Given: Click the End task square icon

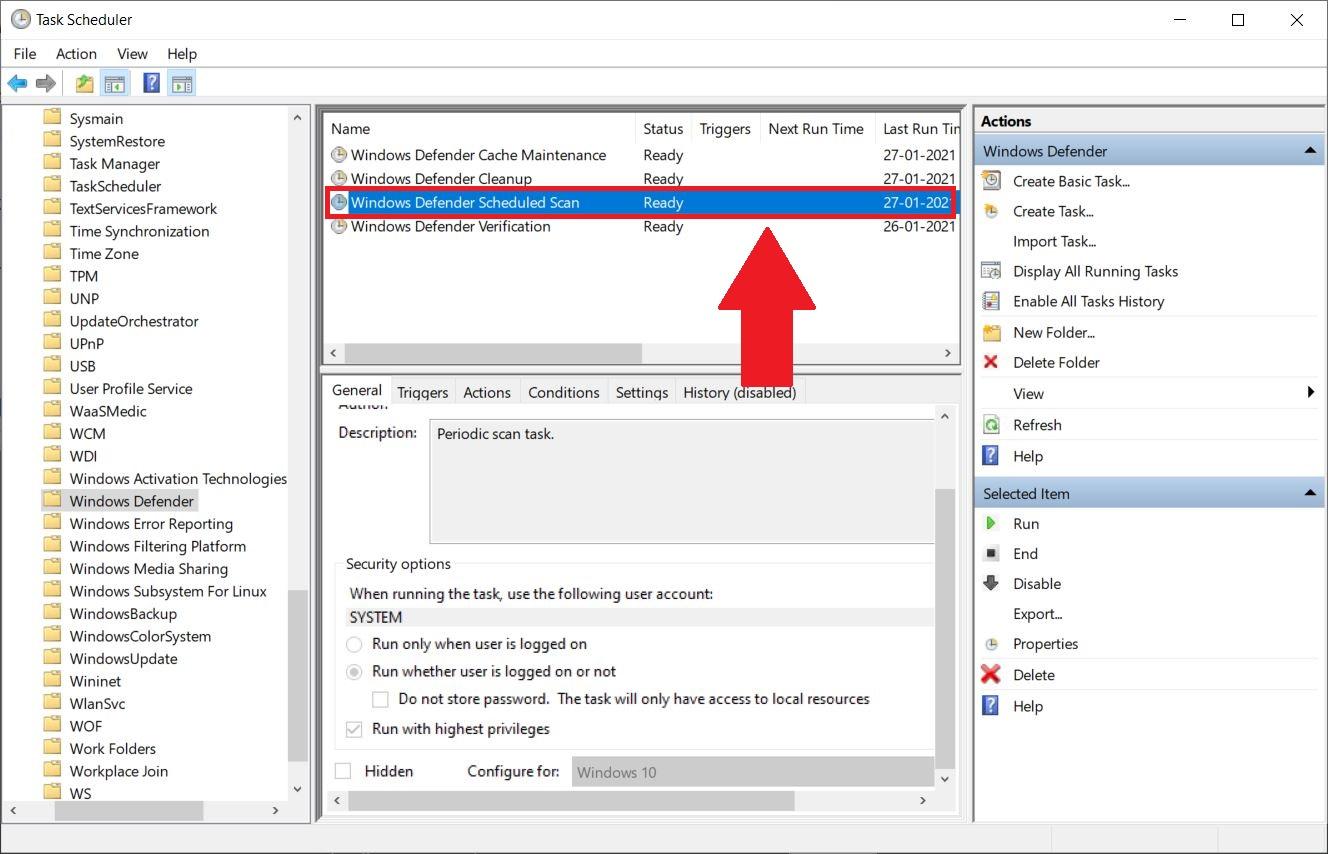Looking at the screenshot, I should (991, 553).
